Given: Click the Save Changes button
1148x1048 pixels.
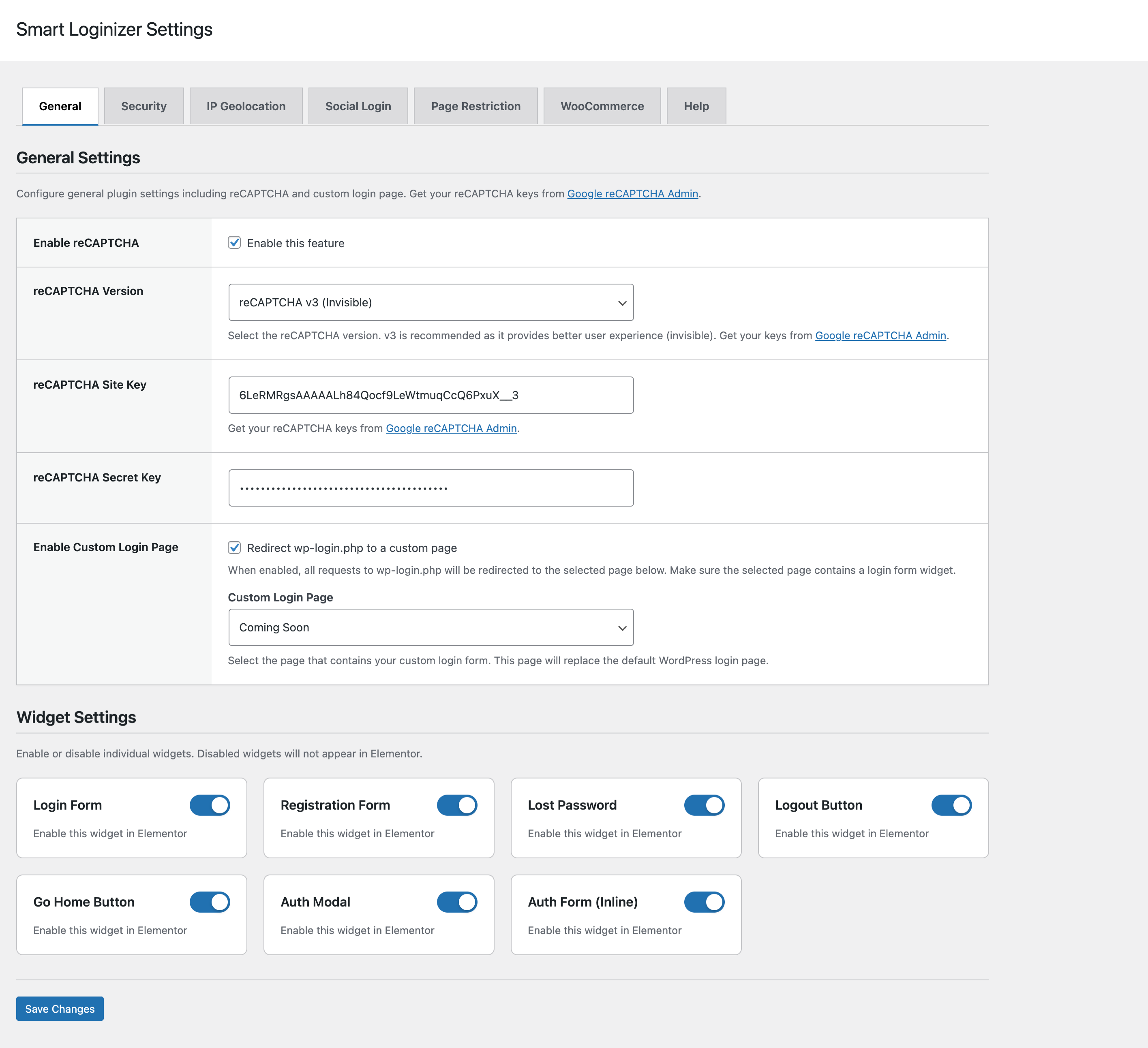Looking at the screenshot, I should tap(60, 1009).
